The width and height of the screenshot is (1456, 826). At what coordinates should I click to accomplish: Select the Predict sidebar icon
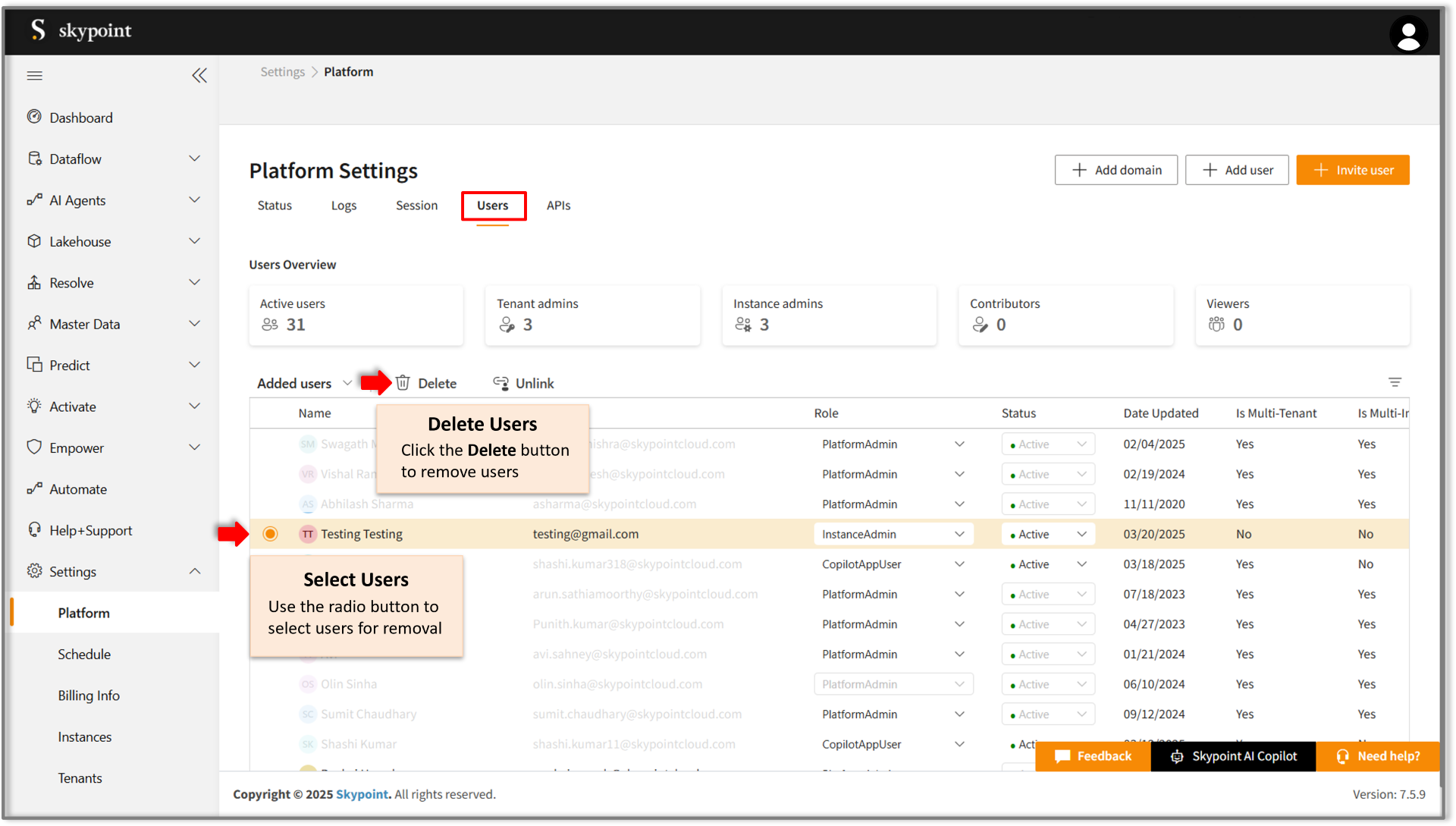tap(35, 364)
